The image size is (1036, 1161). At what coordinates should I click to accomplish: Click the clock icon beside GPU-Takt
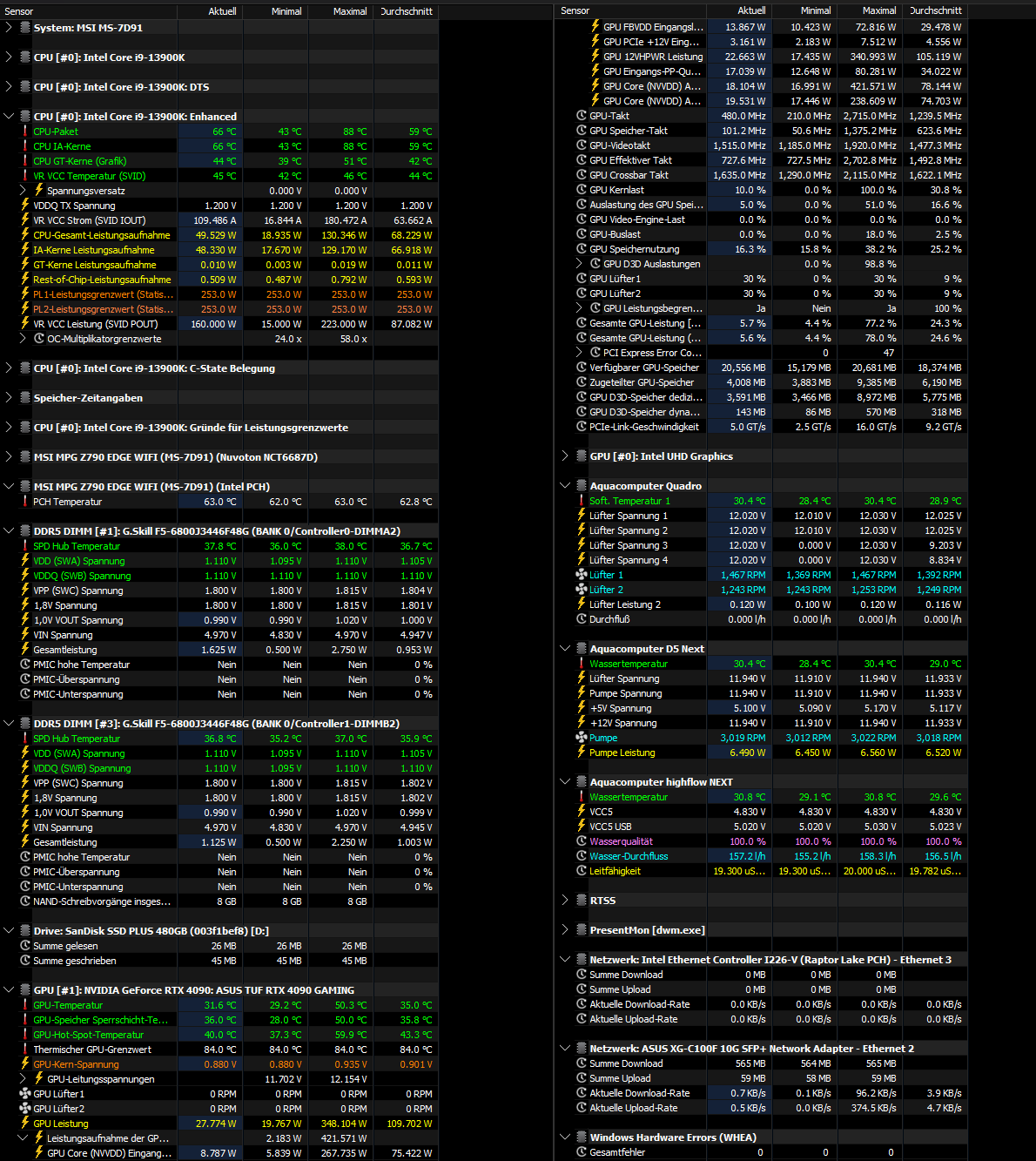click(x=582, y=116)
